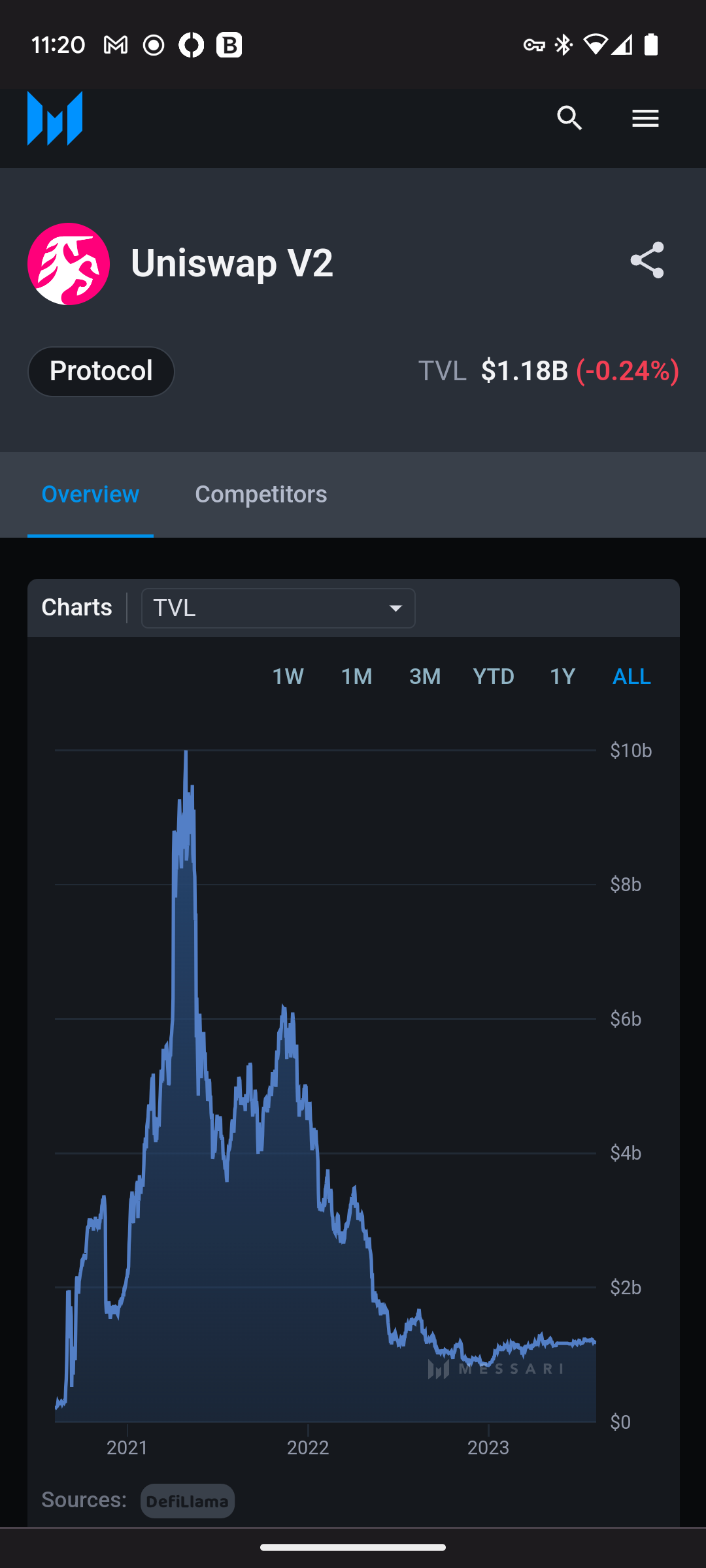Select the 3M time range
Viewport: 706px width, 1568px height.
(425, 676)
